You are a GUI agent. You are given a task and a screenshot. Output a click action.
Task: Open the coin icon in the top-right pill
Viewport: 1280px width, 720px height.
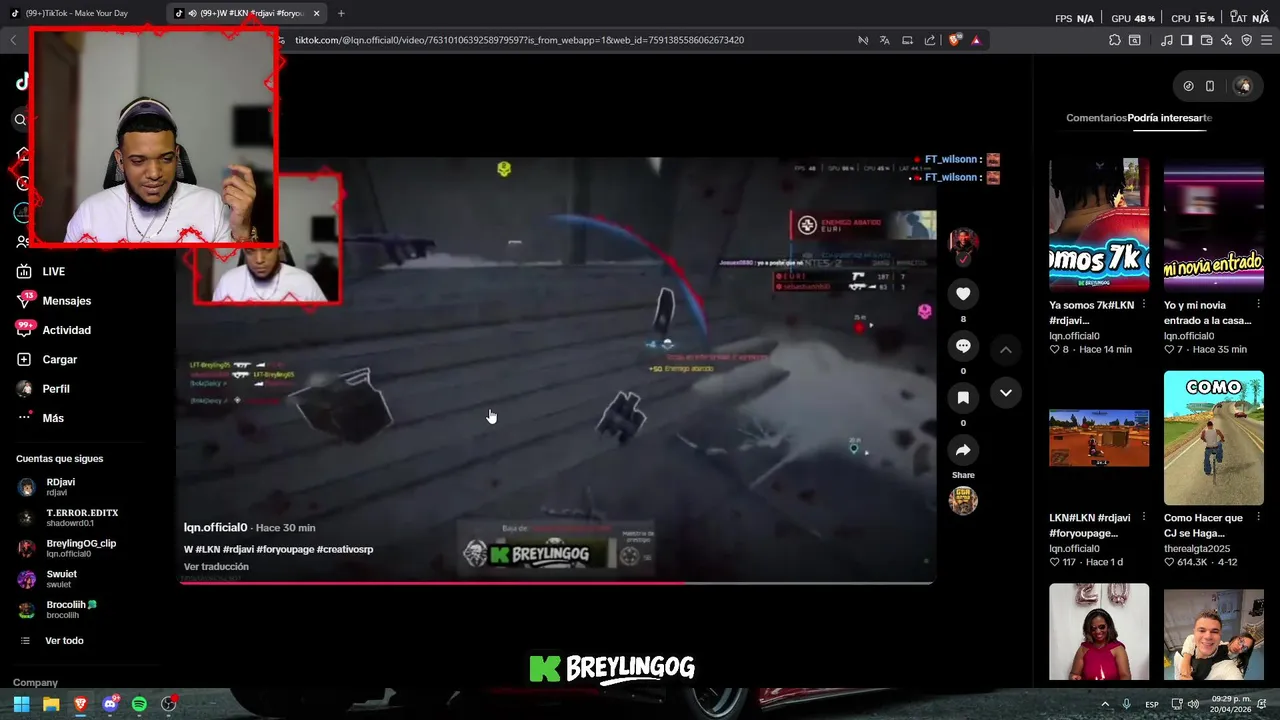pyautogui.click(x=1188, y=86)
